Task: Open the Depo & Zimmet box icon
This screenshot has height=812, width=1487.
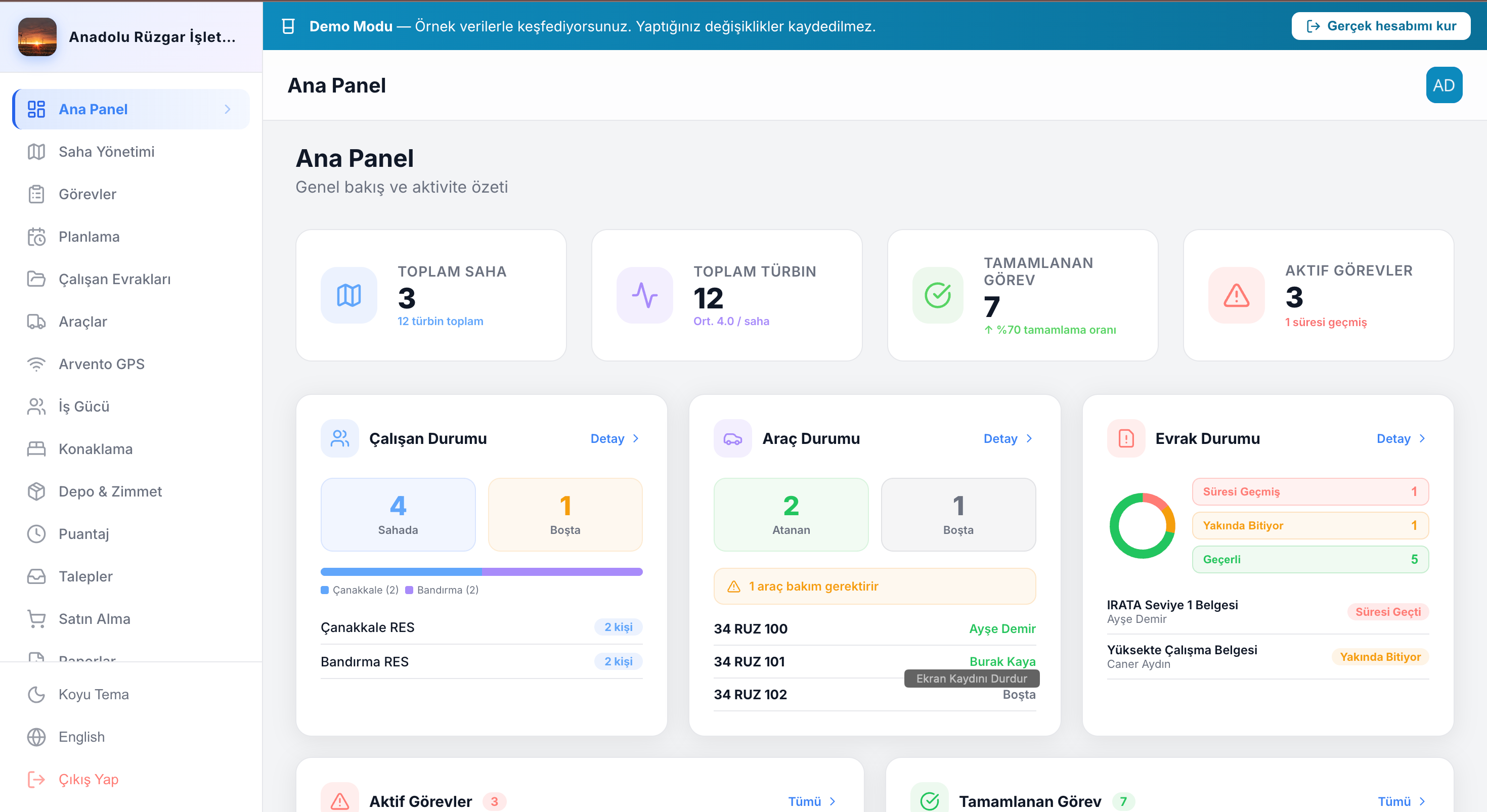Action: [36, 492]
